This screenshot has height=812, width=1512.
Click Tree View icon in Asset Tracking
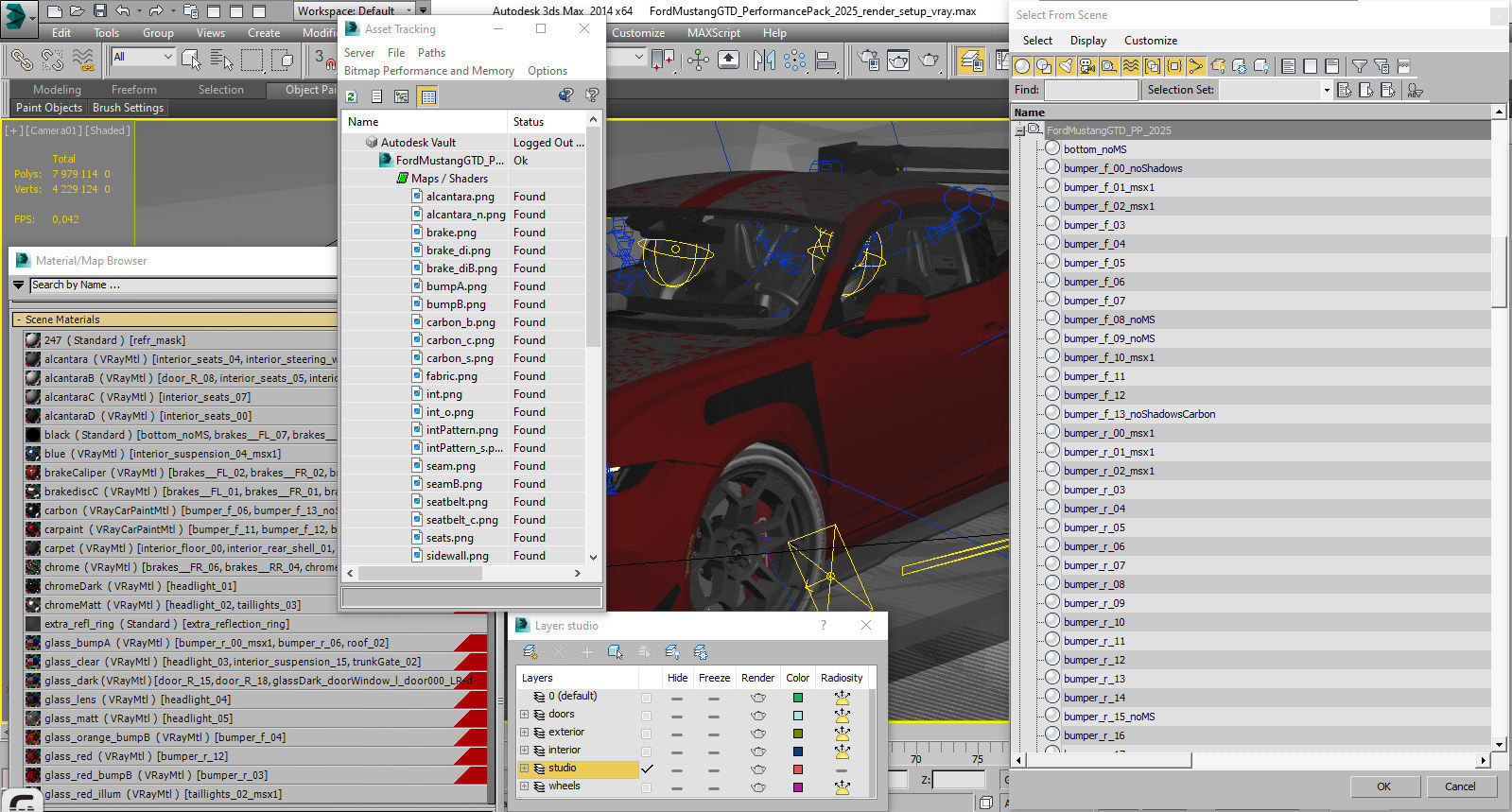pyautogui.click(x=402, y=96)
